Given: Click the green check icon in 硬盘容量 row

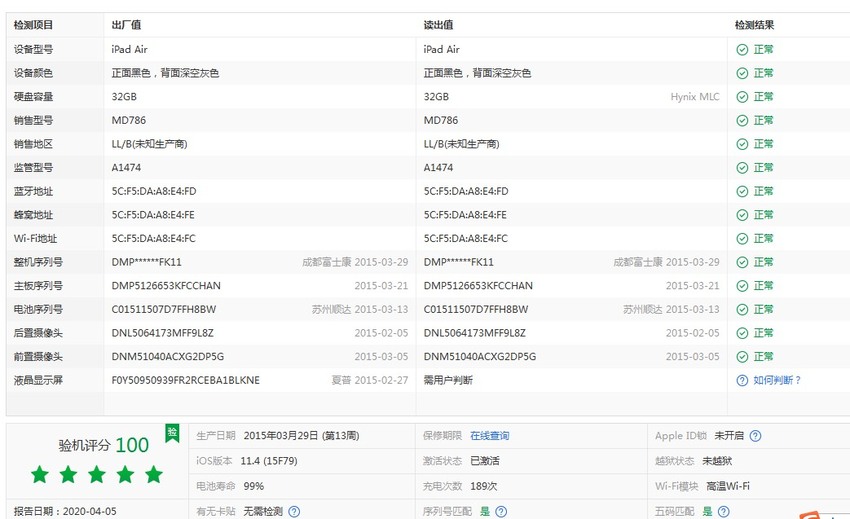Looking at the screenshot, I should (742, 97).
